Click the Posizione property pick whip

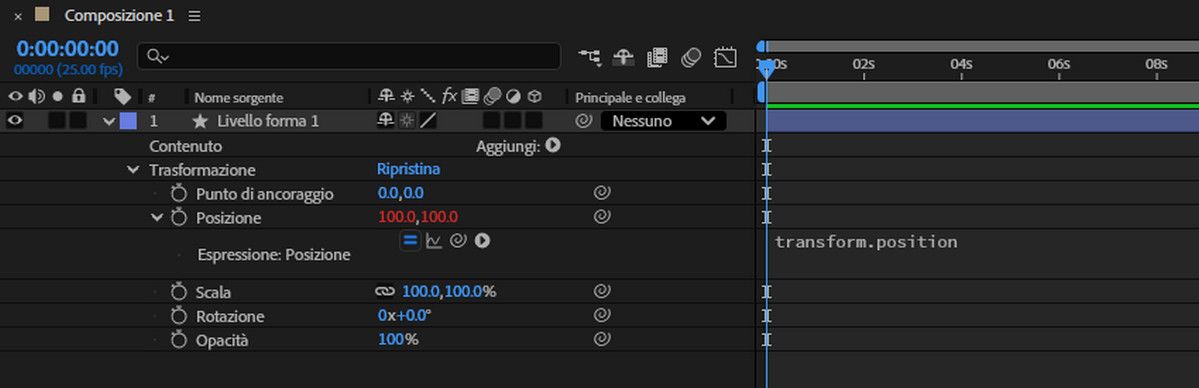(x=602, y=217)
